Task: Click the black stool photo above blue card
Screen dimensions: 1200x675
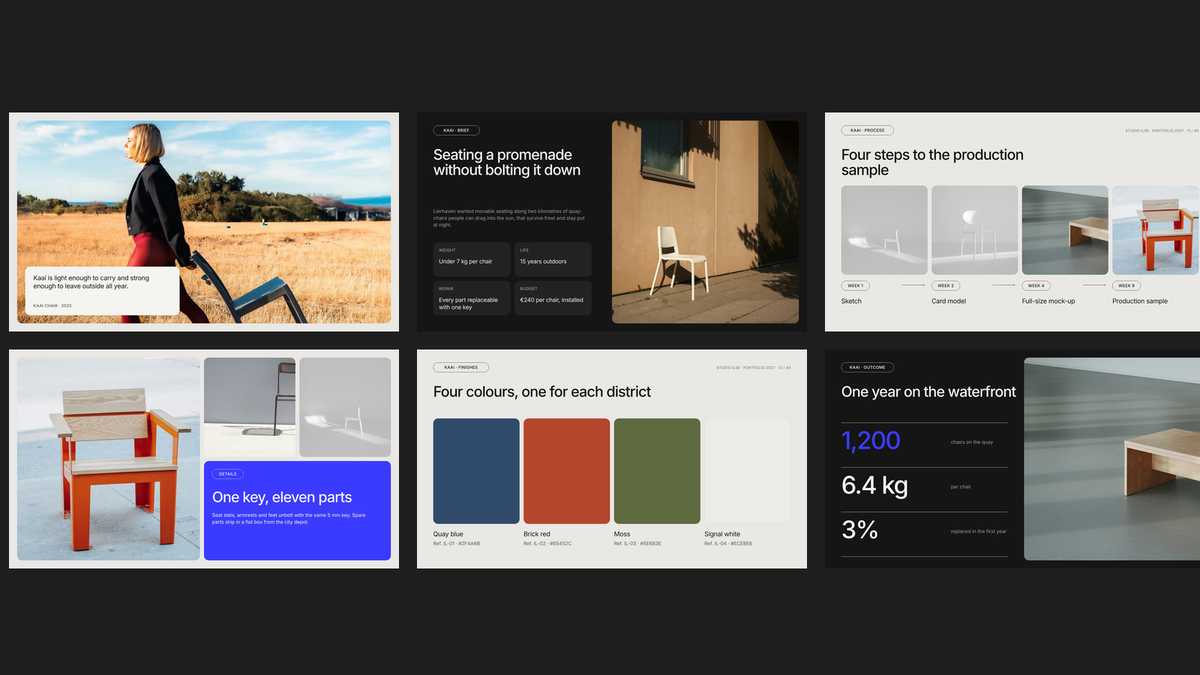Action: coord(249,407)
